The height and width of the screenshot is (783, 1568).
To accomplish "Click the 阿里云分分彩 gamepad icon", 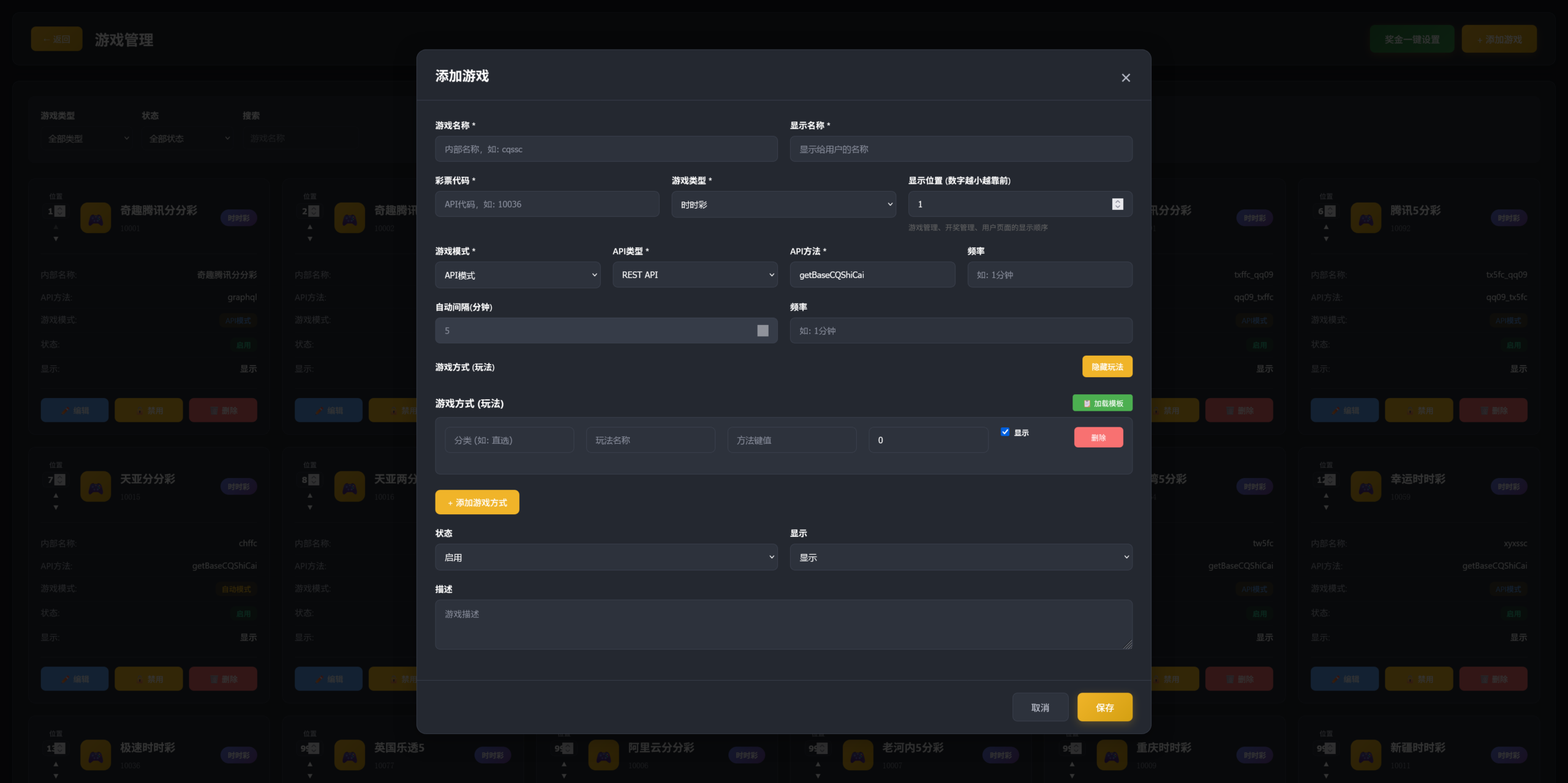I will click(603, 755).
